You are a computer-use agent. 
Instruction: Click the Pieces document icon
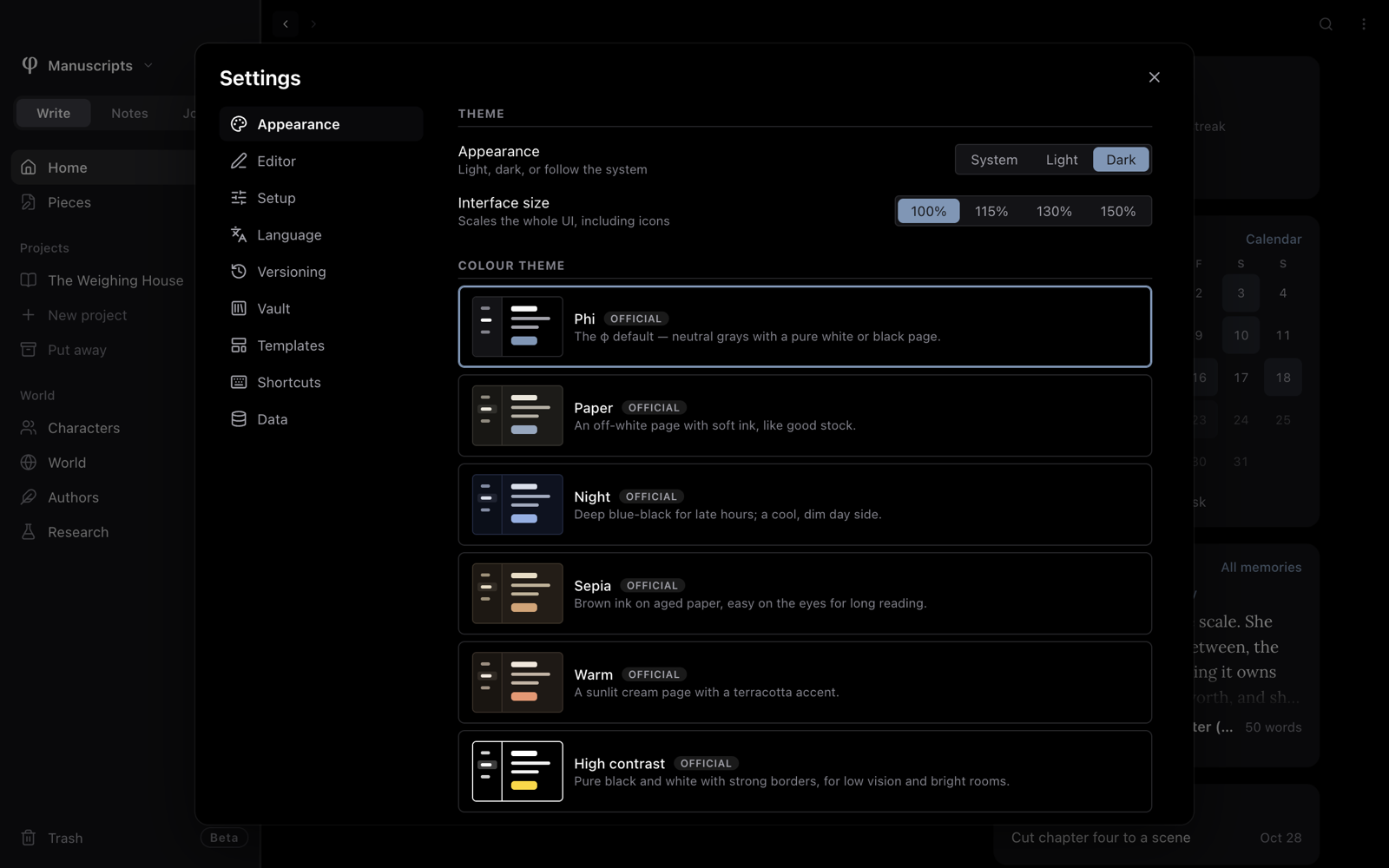29,202
